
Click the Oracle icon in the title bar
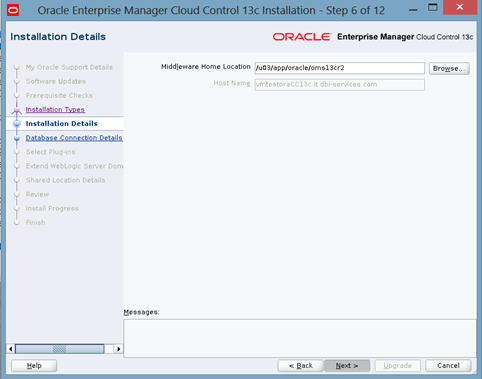(x=13, y=10)
